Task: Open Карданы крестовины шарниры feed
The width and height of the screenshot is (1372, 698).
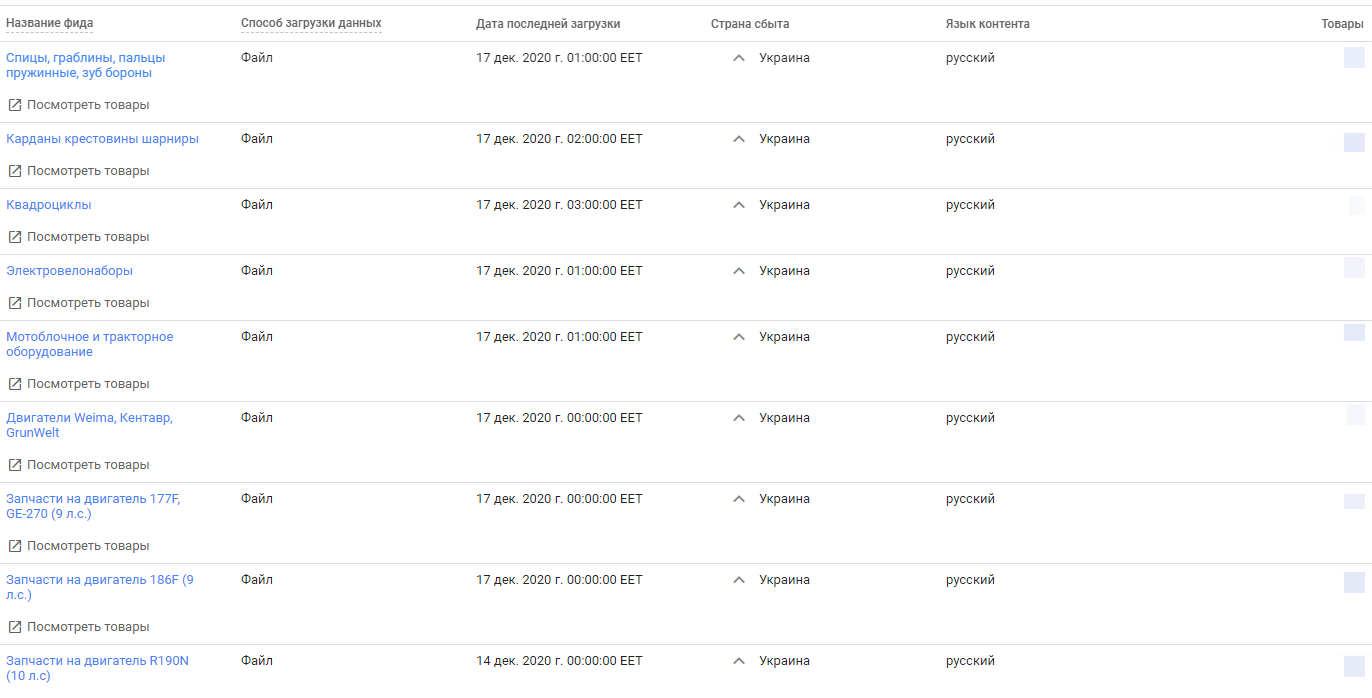Action: point(102,139)
